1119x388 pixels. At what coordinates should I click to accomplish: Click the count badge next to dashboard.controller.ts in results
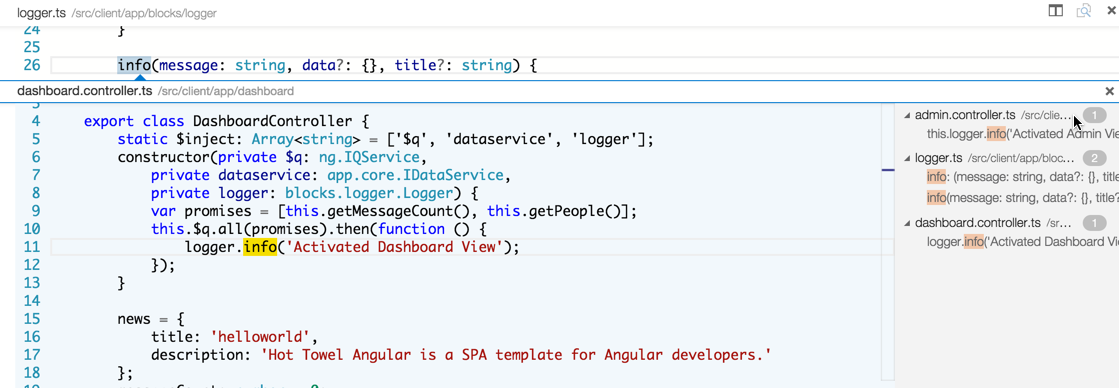pos(1094,223)
